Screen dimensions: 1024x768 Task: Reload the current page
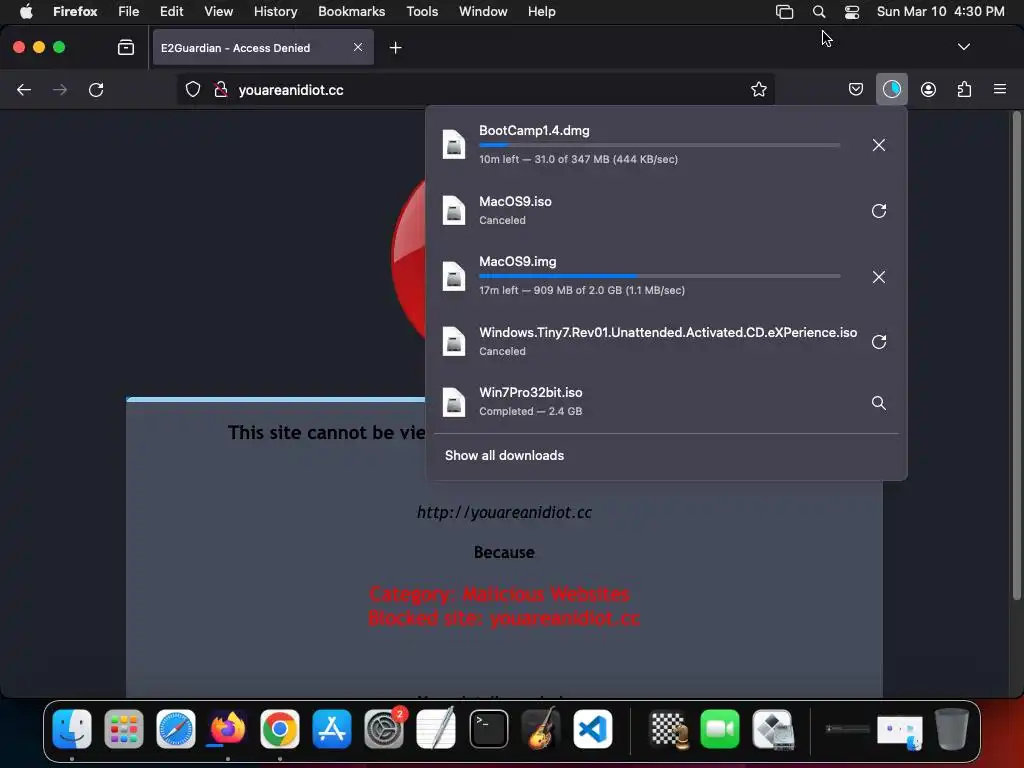tap(96, 89)
